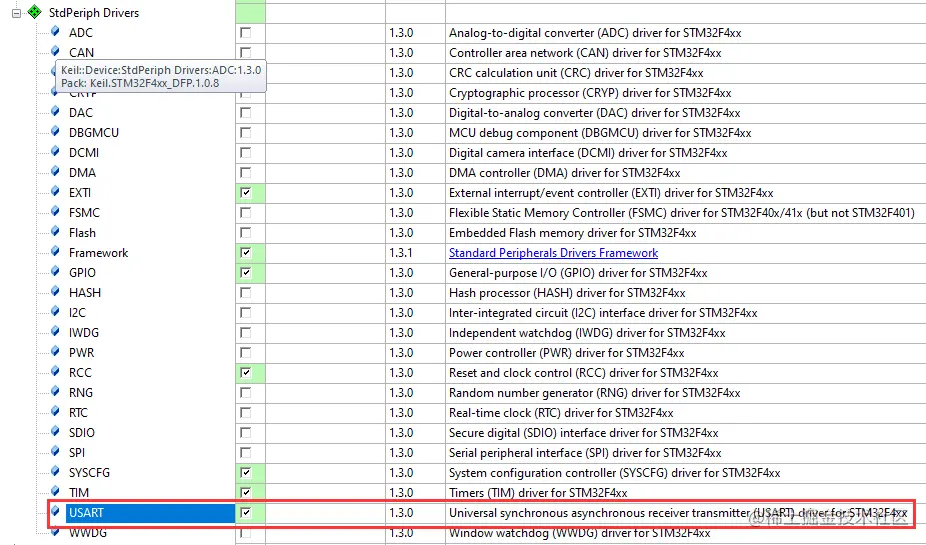Screen dimensions: 926x545
Task: Uncheck the TIM driver checkbox
Action: pos(246,492)
